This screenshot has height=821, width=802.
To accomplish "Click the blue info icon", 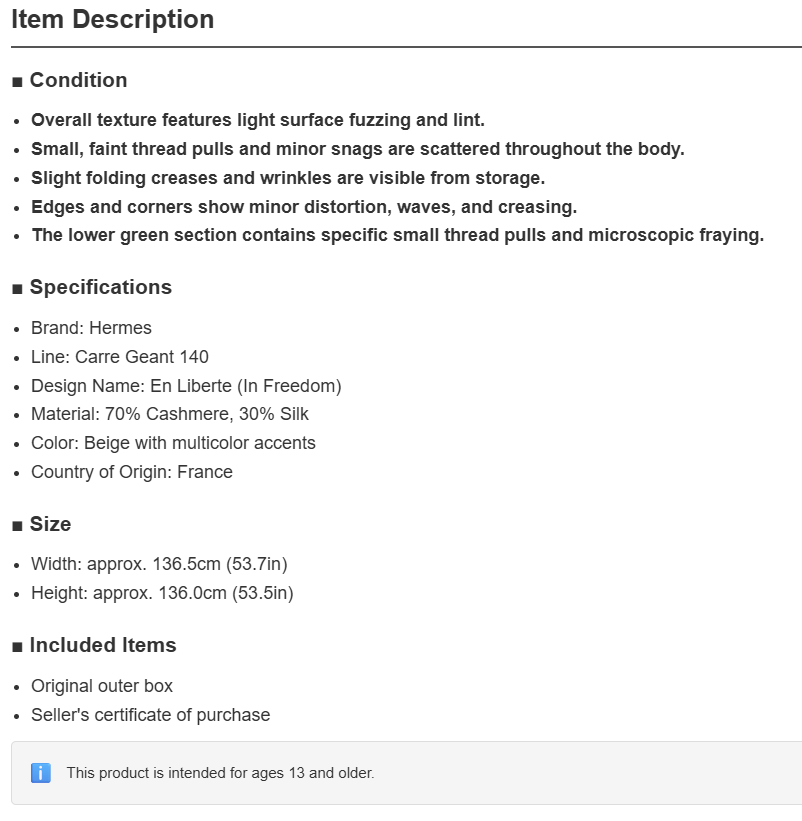I will point(41,773).
